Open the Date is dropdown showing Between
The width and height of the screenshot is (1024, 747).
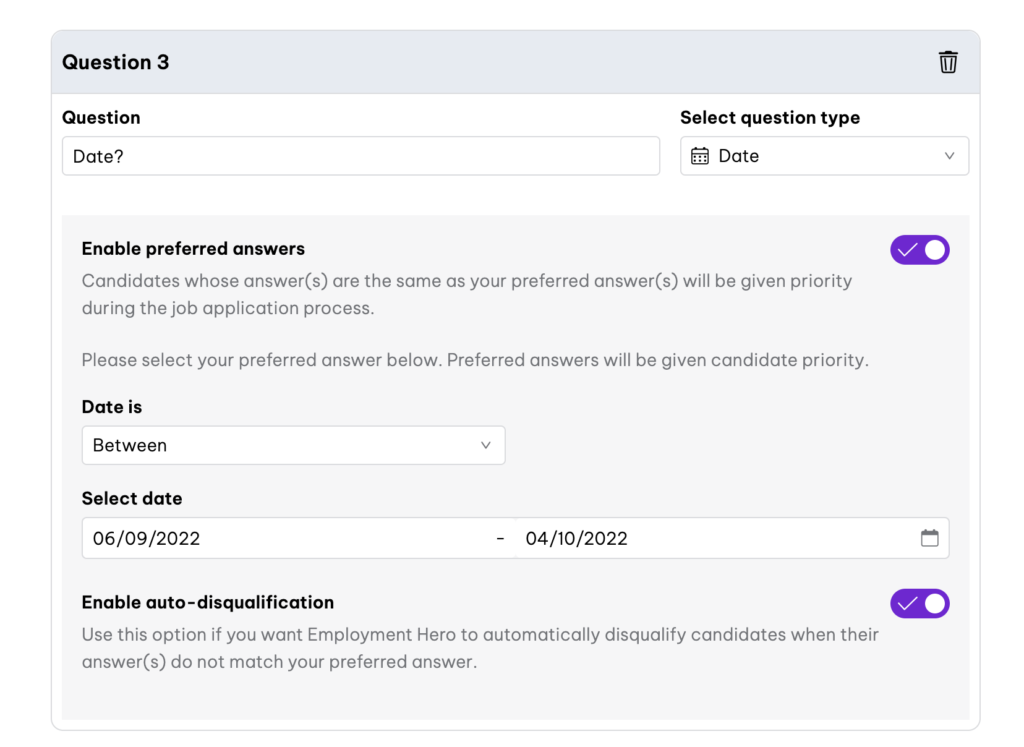click(293, 445)
